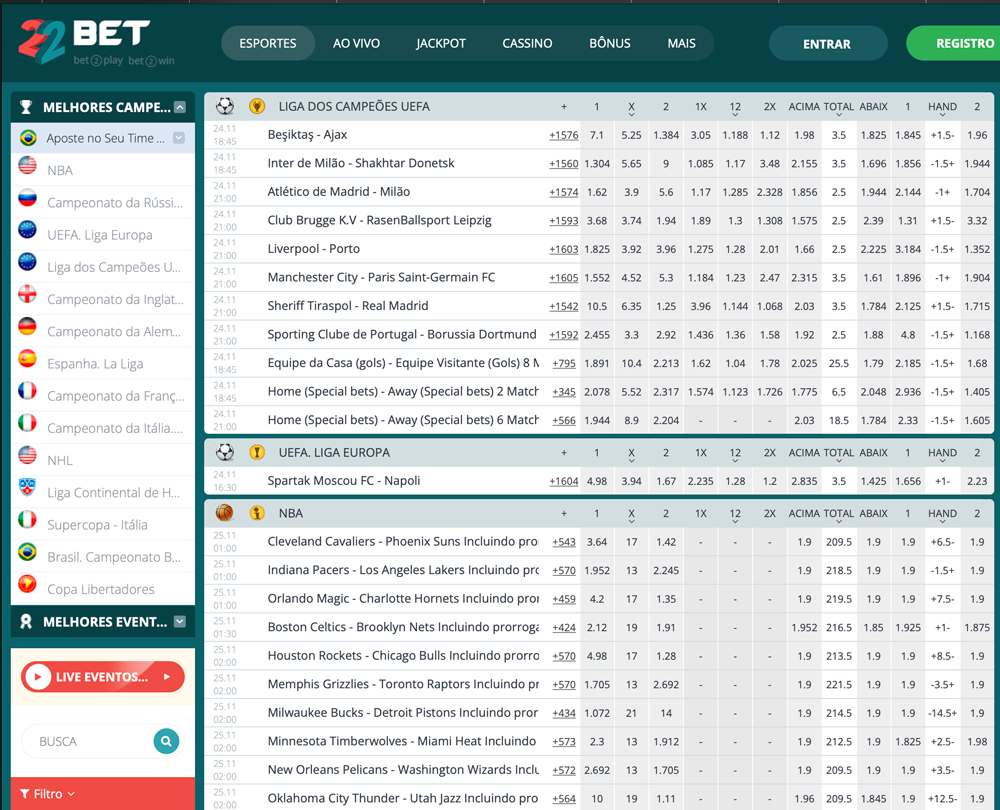Click the magnifier search icon next to BUSCA
Image resolution: width=1000 pixels, height=810 pixels.
tap(166, 741)
